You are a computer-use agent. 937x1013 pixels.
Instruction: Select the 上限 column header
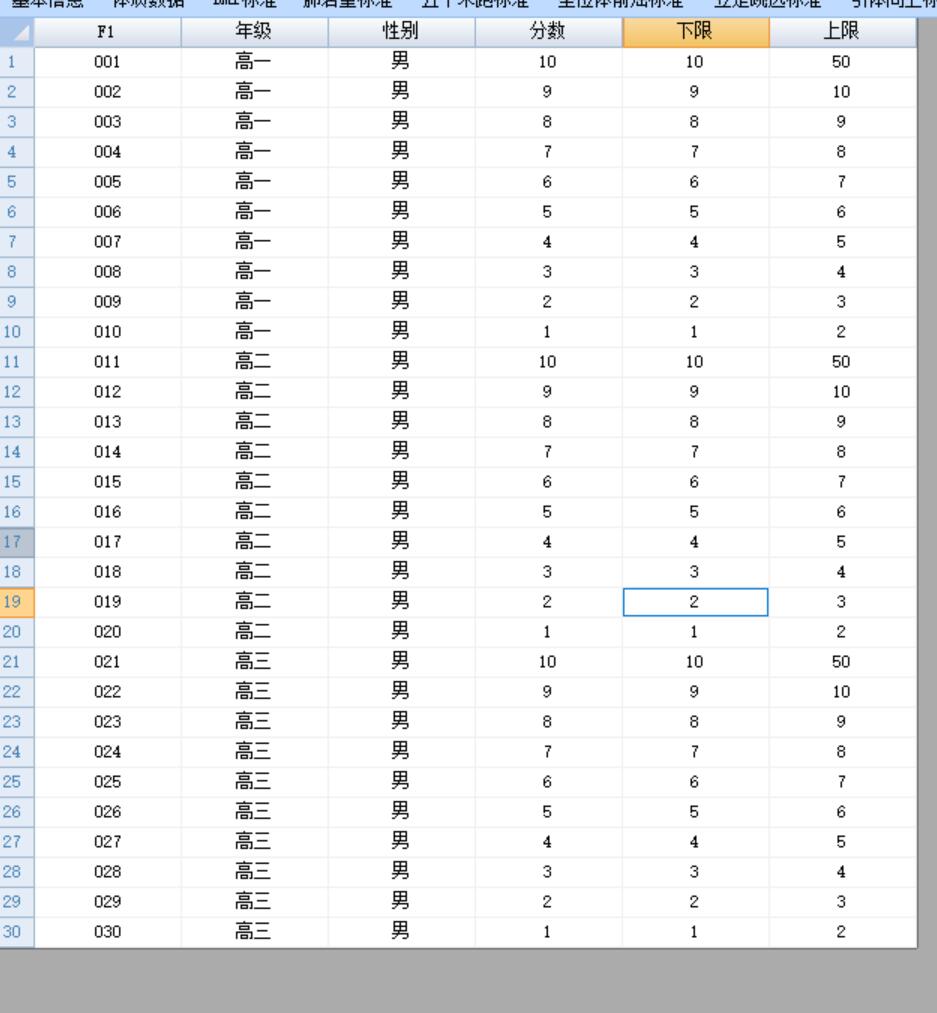click(x=842, y=32)
